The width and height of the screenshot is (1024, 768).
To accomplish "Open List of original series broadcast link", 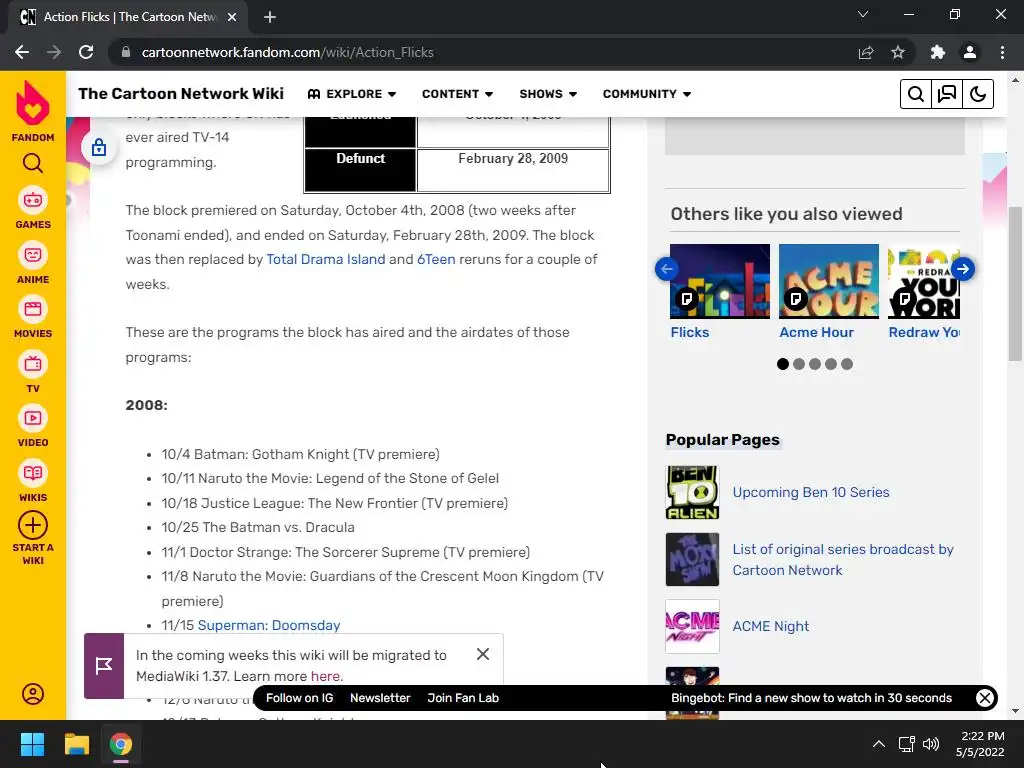I will (x=843, y=560).
